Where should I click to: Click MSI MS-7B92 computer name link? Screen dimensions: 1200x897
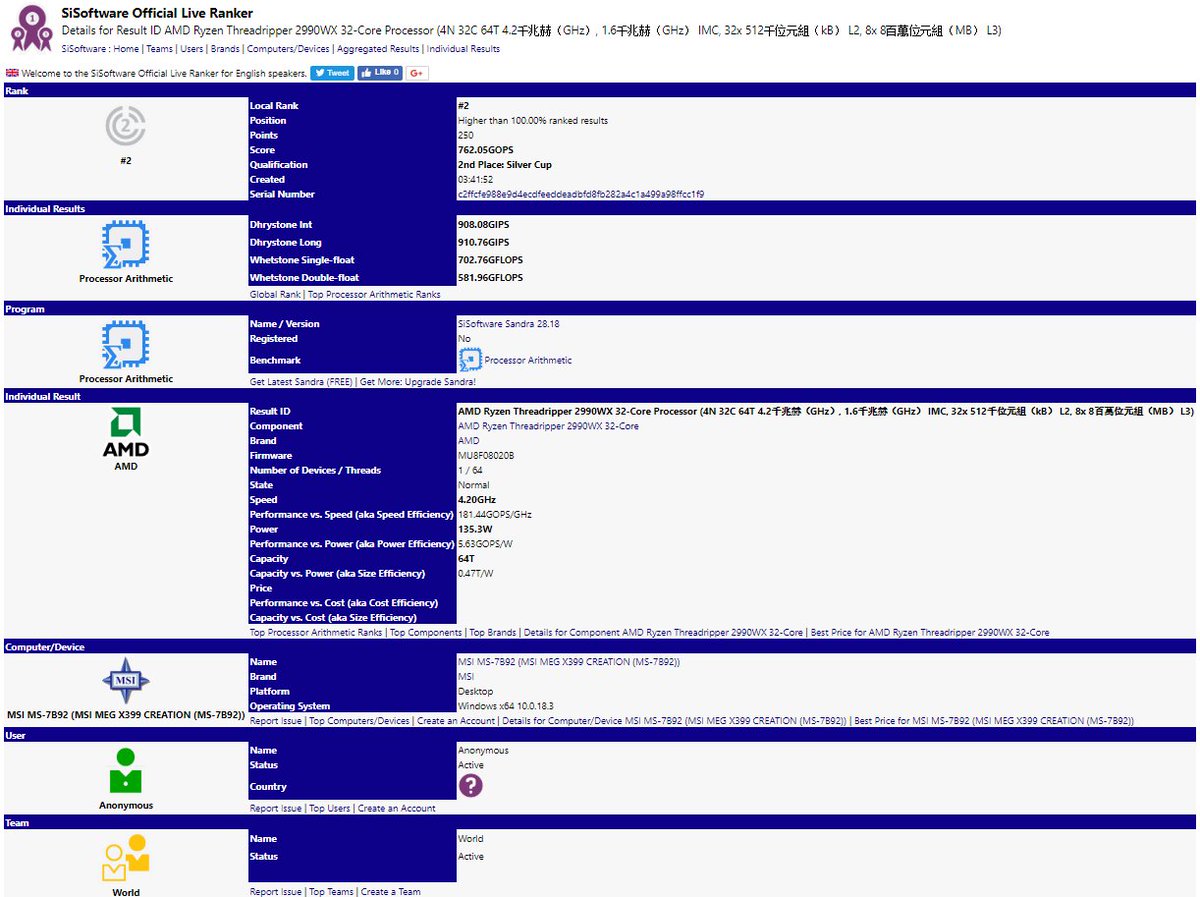[x=569, y=662]
